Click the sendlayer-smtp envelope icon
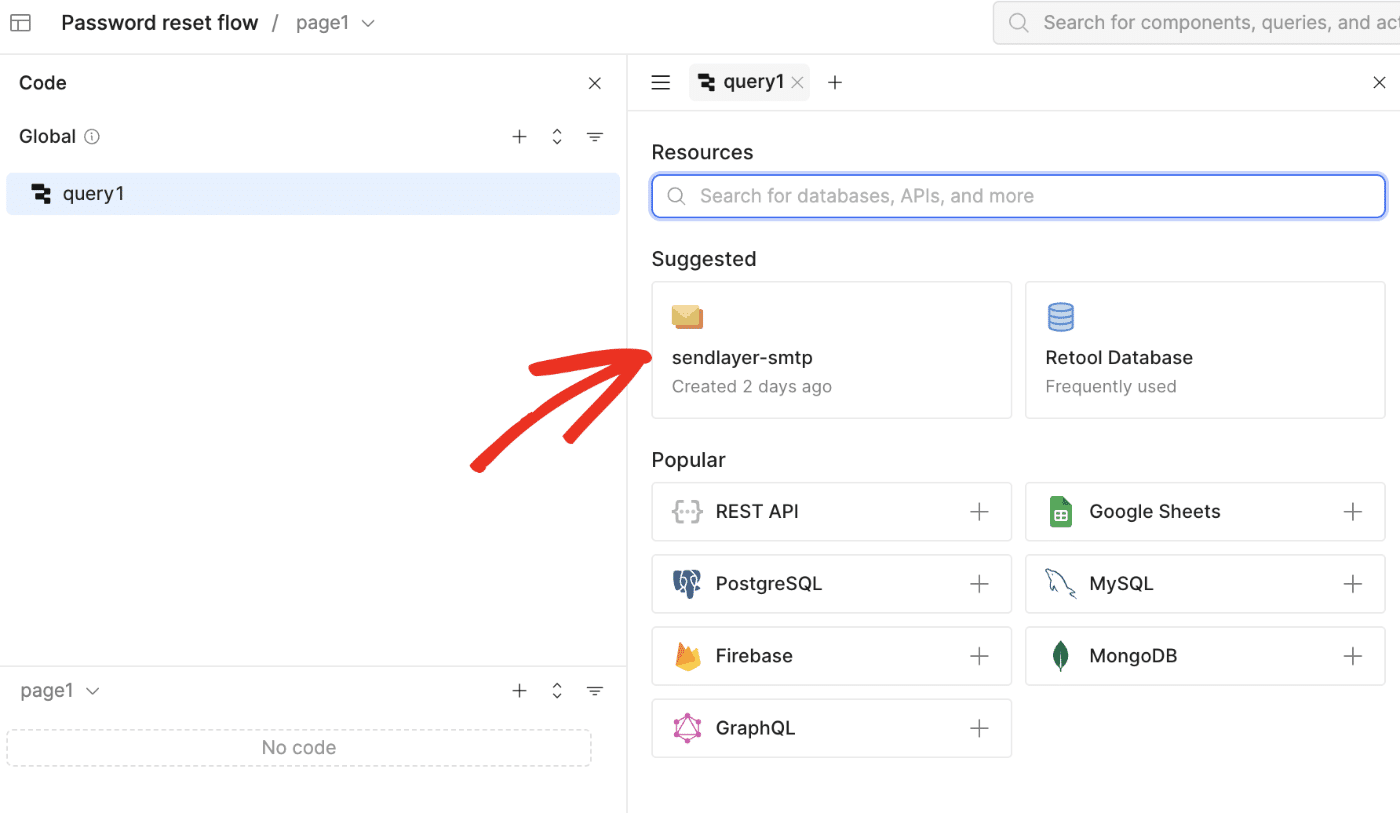This screenshot has width=1400, height=813. pyautogui.click(x=688, y=317)
